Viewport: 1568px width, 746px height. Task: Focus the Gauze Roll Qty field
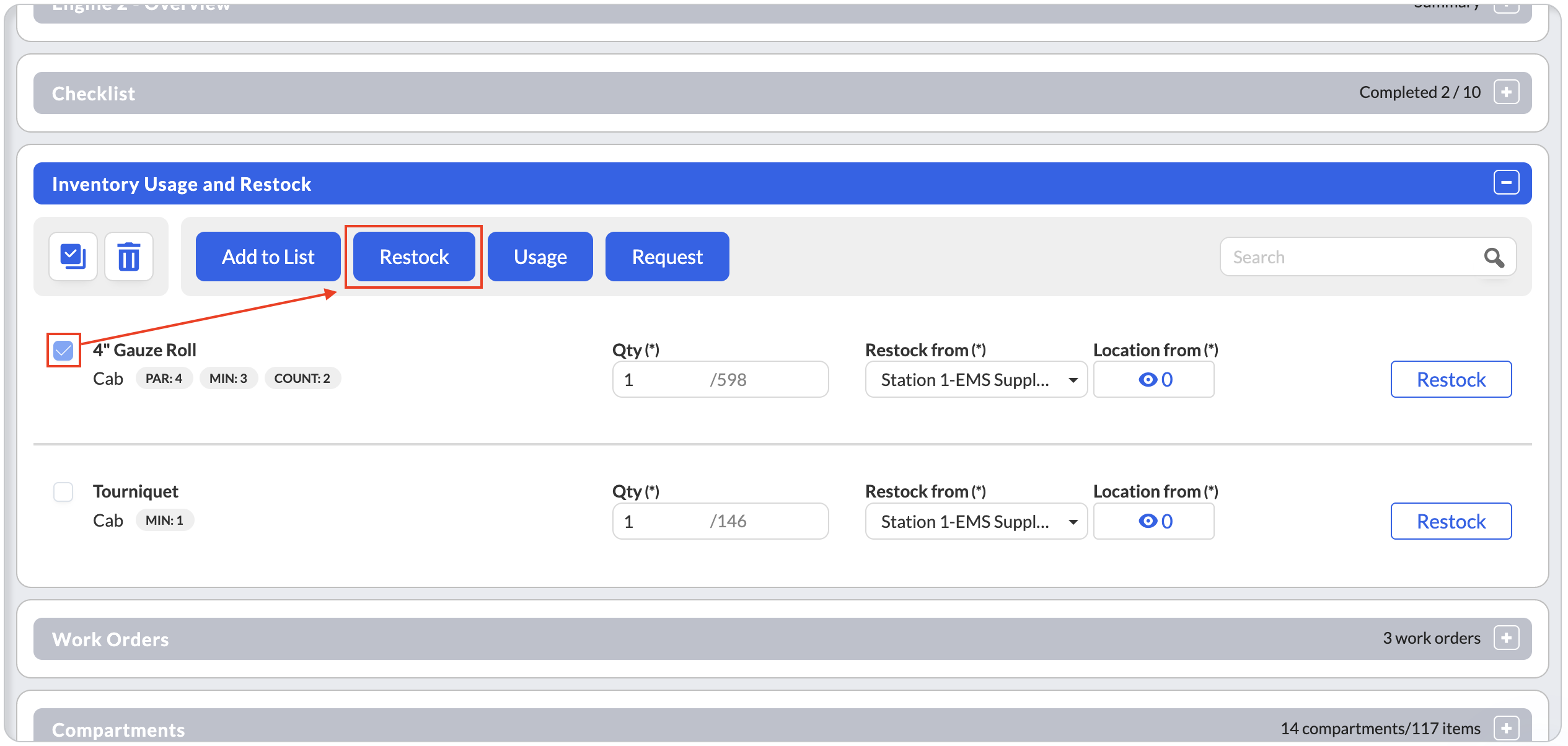[x=720, y=380]
